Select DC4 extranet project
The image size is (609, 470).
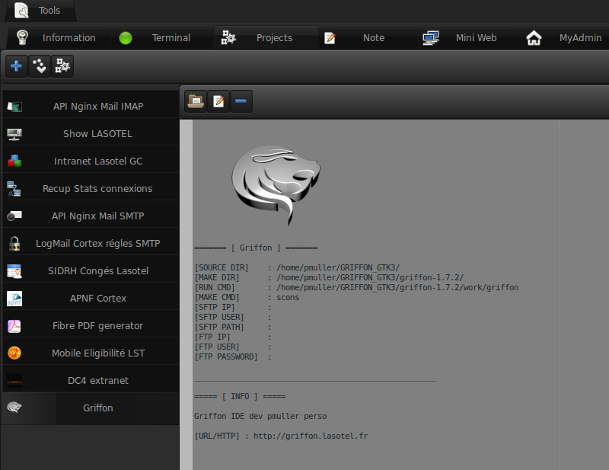(x=91, y=381)
